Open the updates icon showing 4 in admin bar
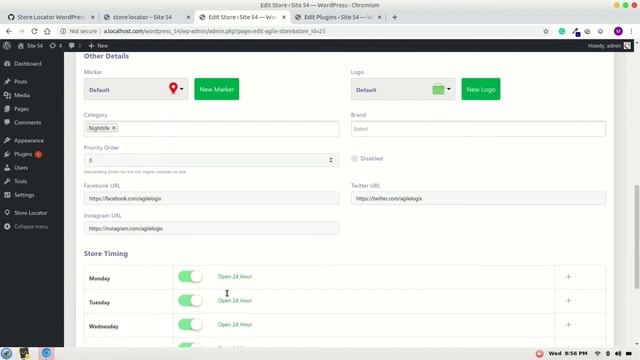The image size is (640, 360). [56, 46]
